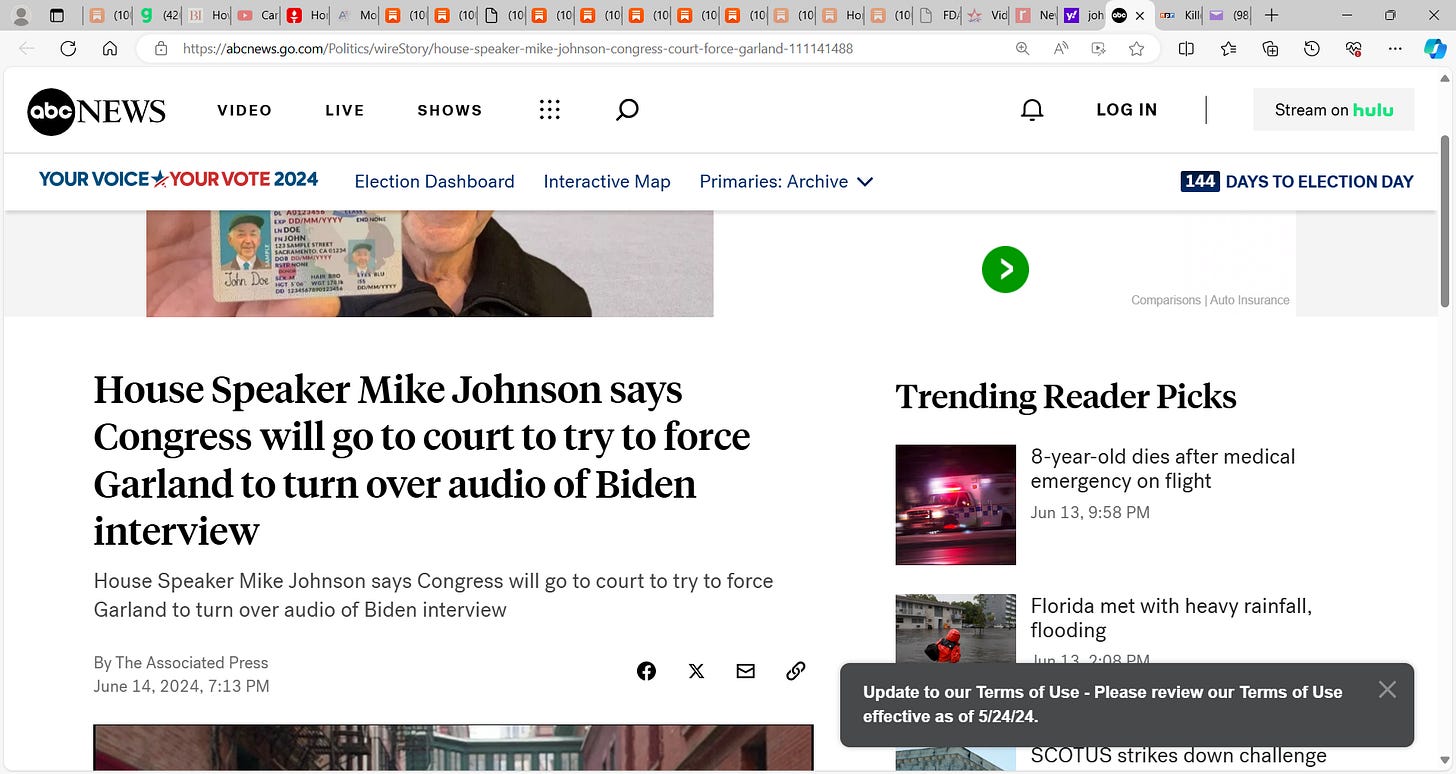
Task: Open the SHOWS menu
Action: 450,110
